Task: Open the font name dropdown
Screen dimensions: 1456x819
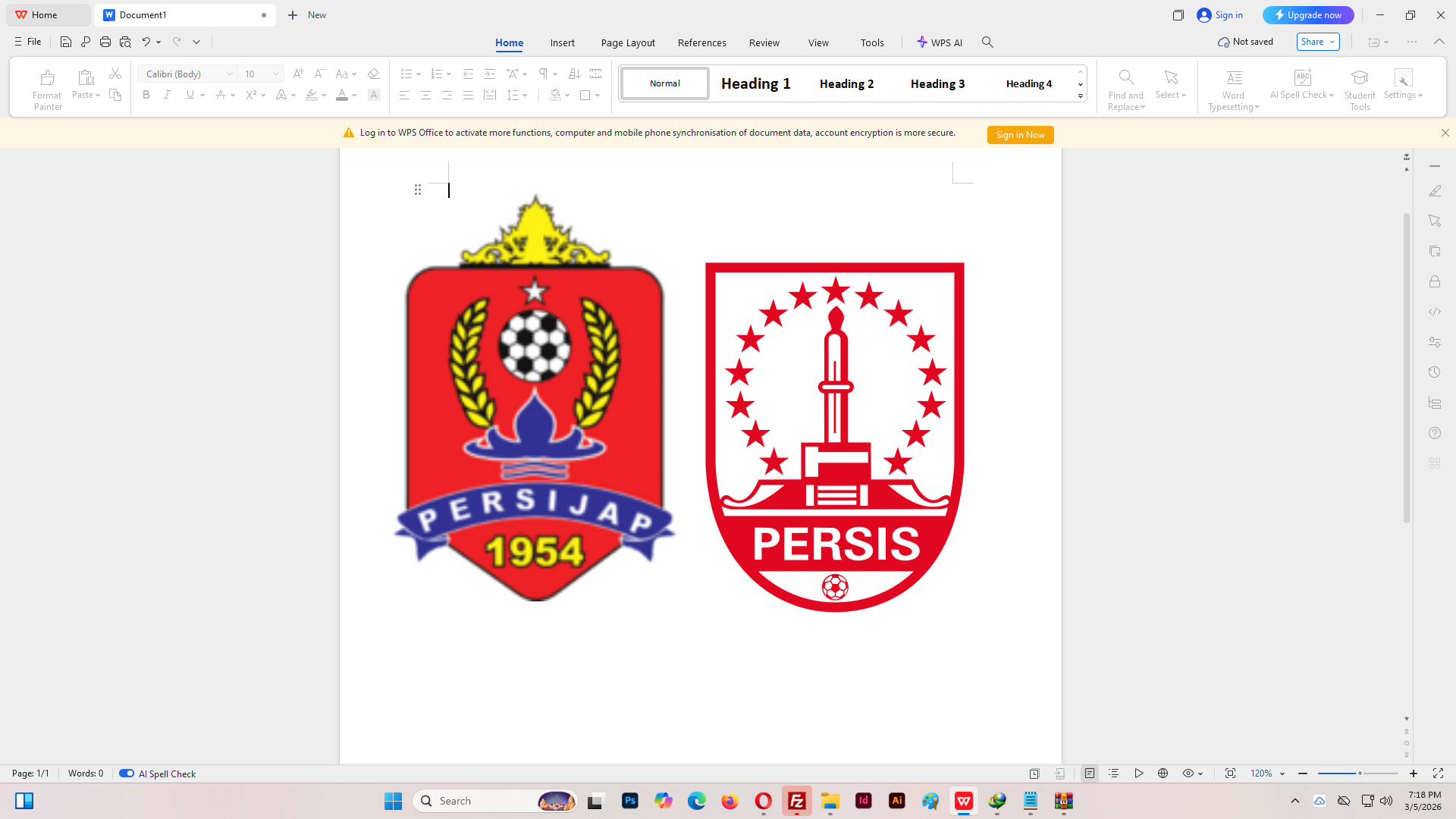Action: (x=230, y=74)
